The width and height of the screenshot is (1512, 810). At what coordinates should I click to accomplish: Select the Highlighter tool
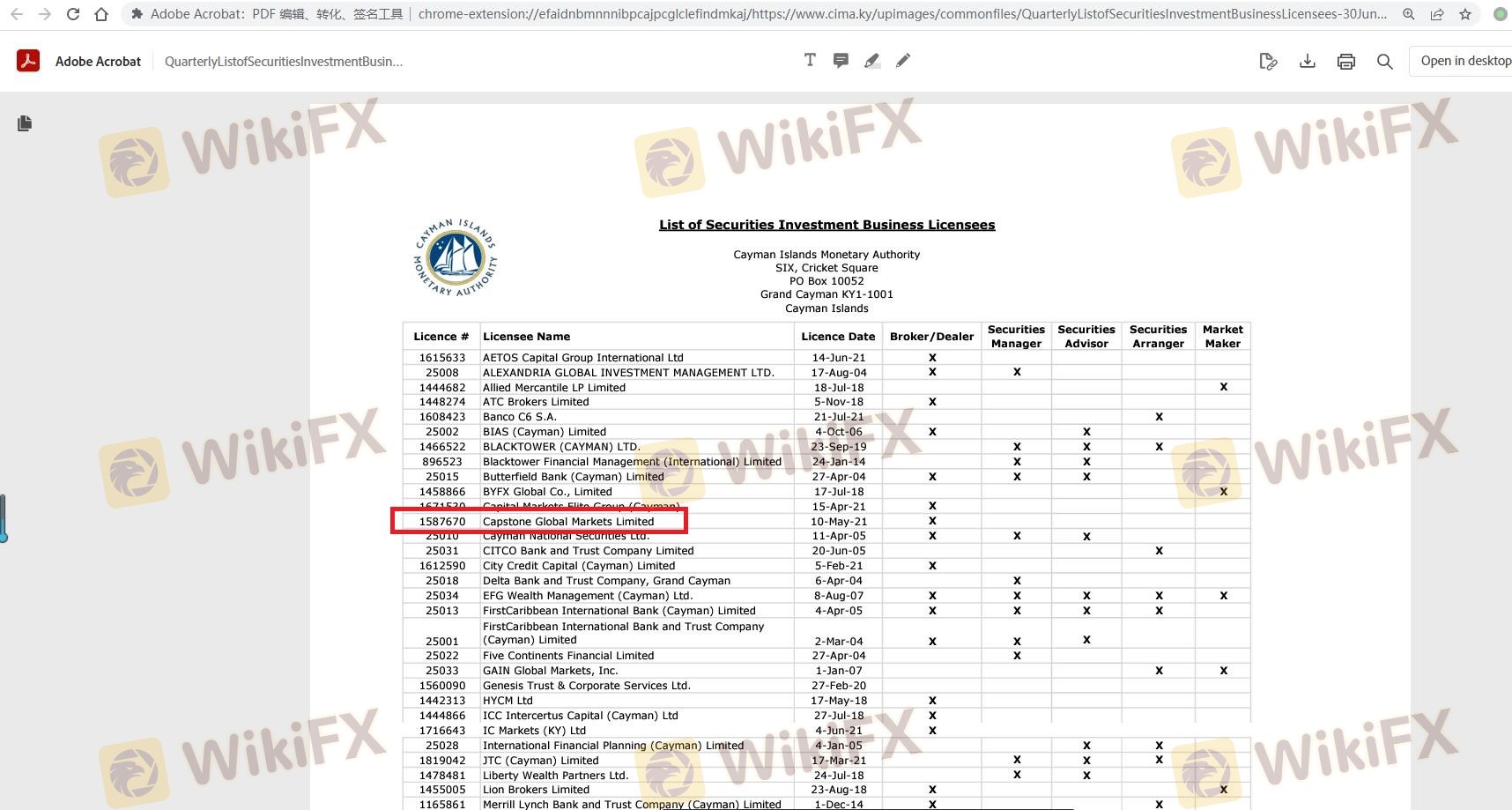[871, 60]
